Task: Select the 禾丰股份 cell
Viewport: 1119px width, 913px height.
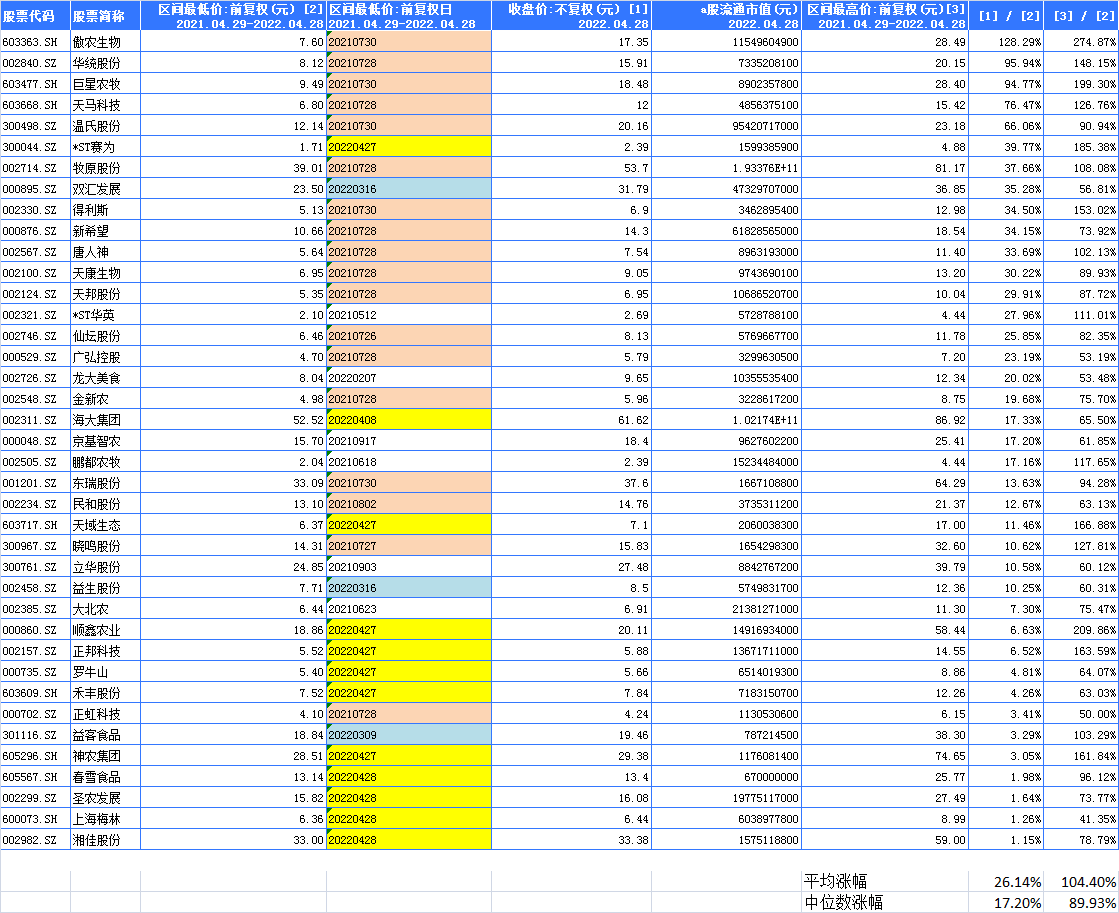Action: [106, 692]
